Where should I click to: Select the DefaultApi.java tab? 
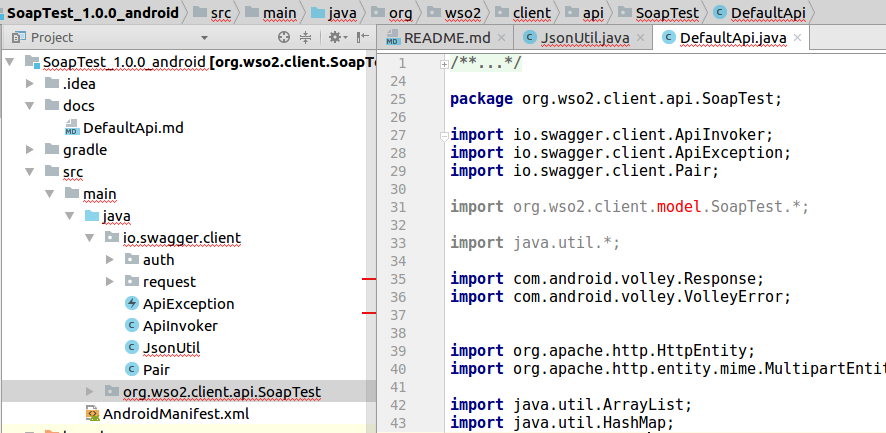pyautogui.click(x=733, y=38)
